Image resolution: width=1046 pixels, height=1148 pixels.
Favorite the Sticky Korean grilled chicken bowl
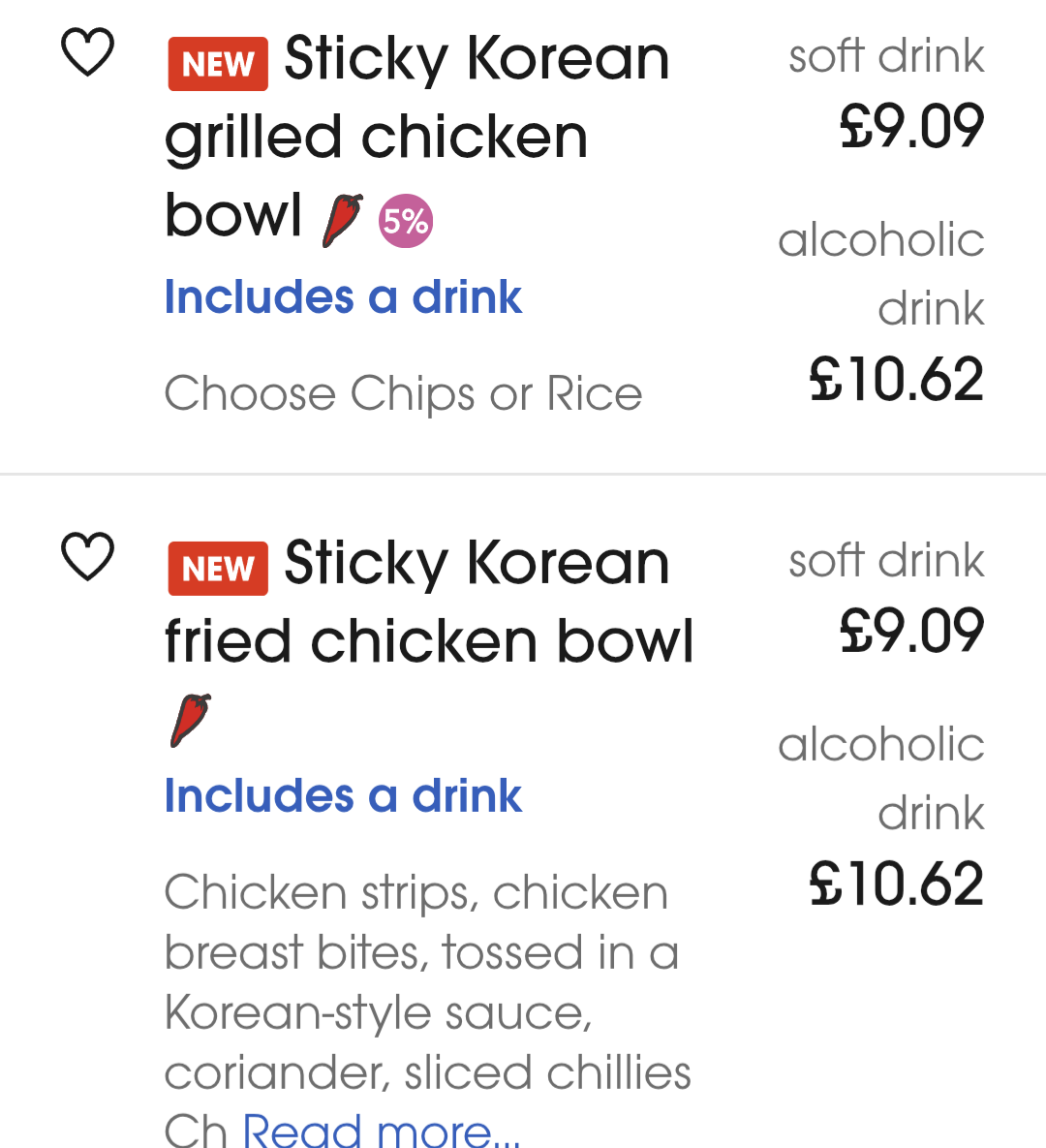pos(88,52)
